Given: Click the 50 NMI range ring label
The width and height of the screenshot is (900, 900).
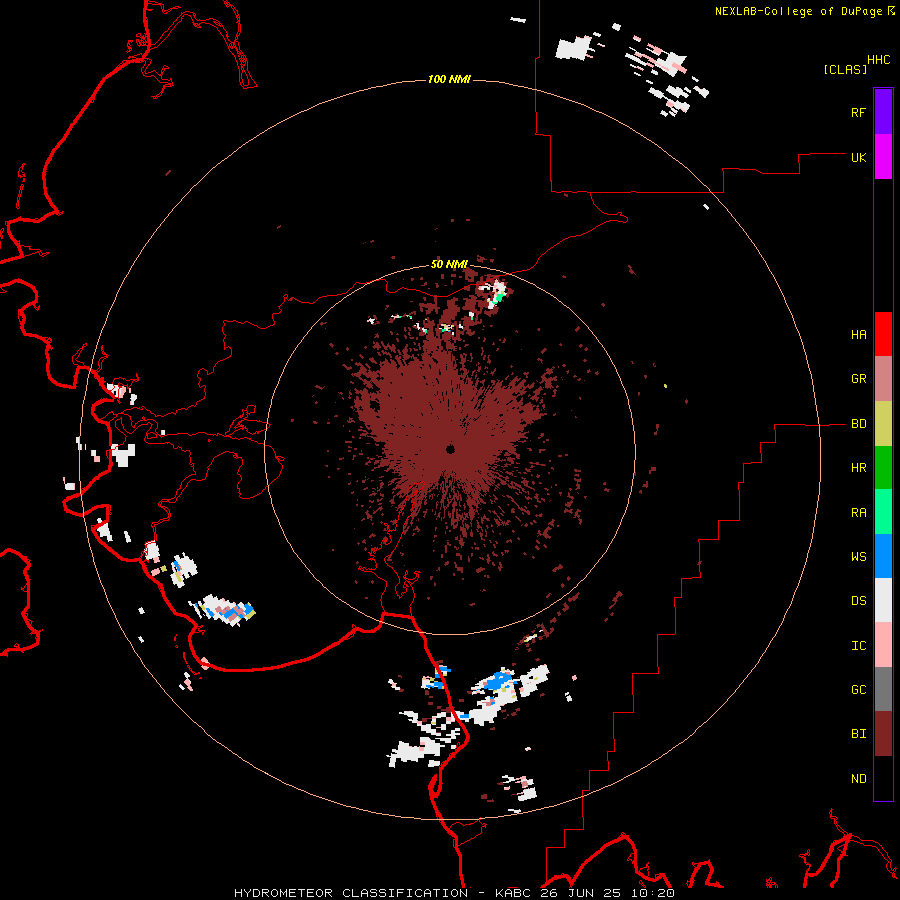Looking at the screenshot, I should [x=449, y=264].
